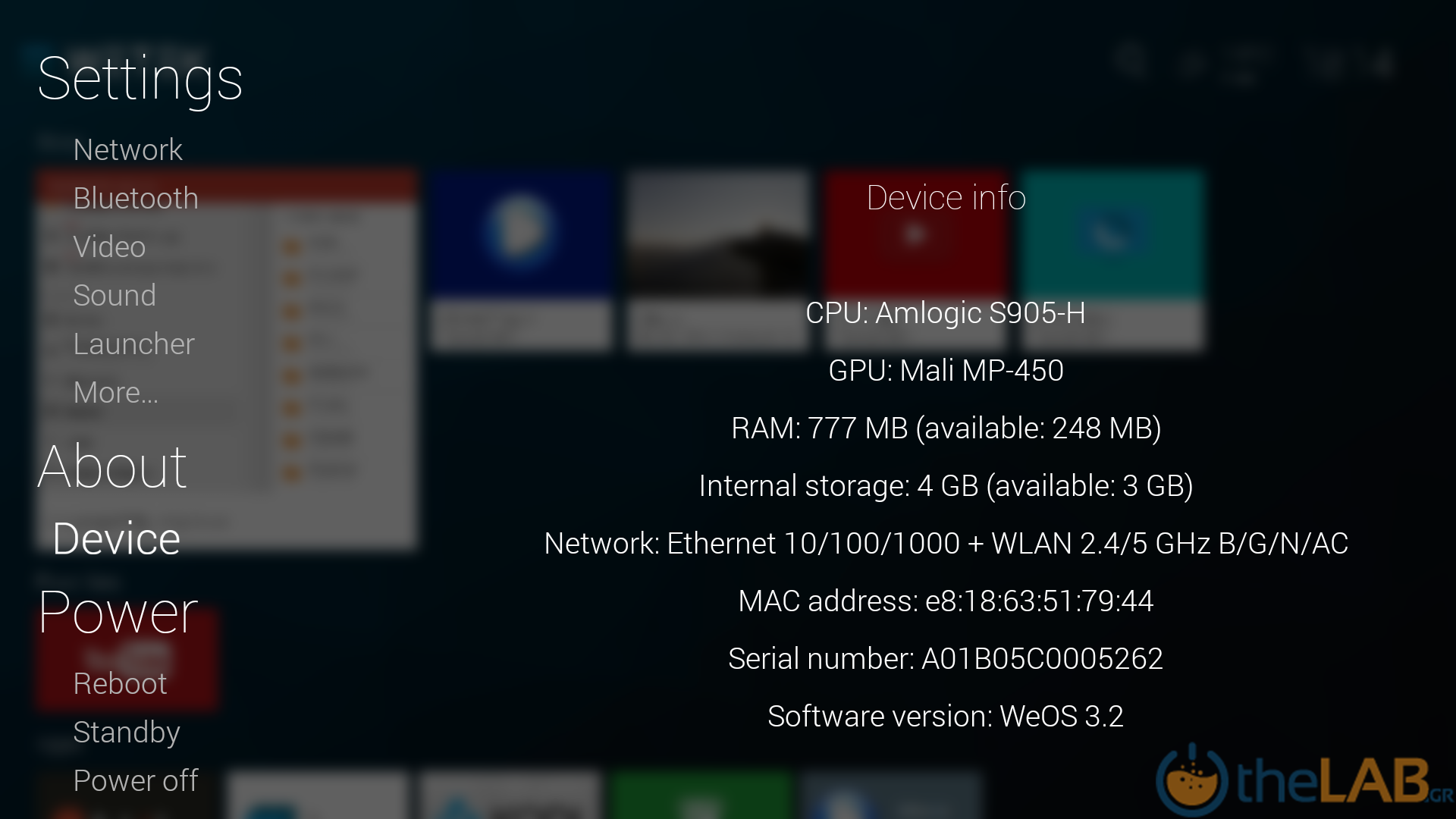Select the Device item under About

pyautogui.click(x=117, y=539)
